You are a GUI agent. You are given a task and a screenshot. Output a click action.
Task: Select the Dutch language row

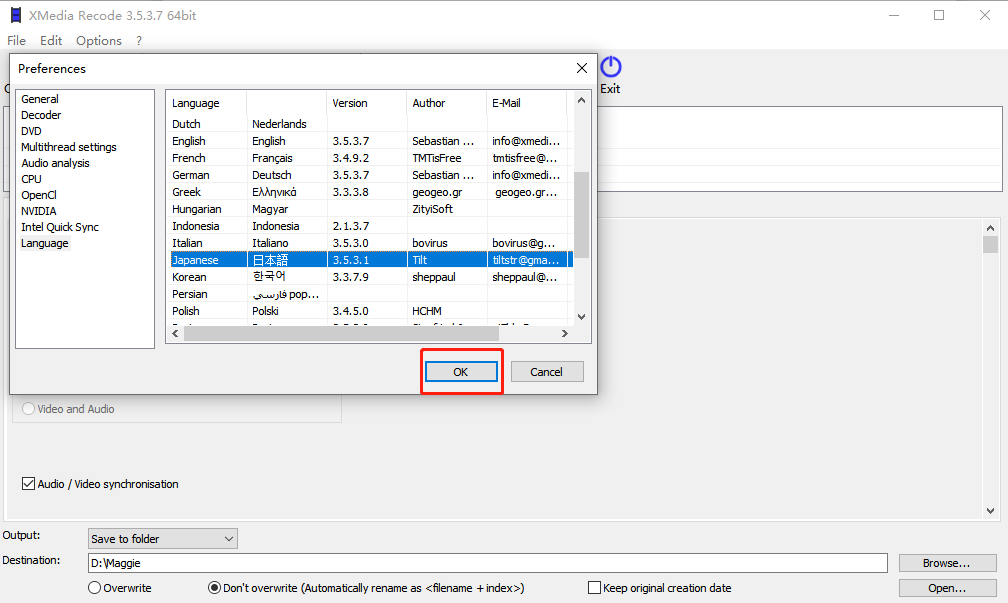point(371,124)
